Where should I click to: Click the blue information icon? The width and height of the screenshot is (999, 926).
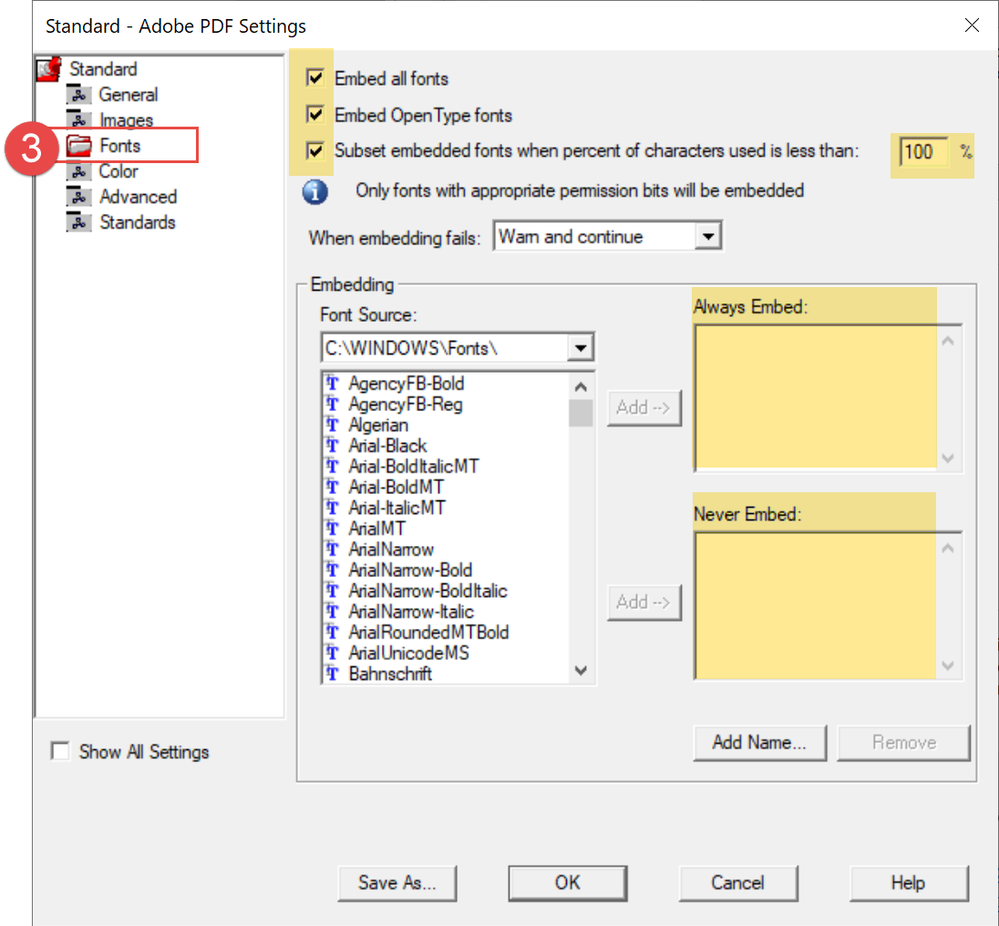click(x=315, y=191)
